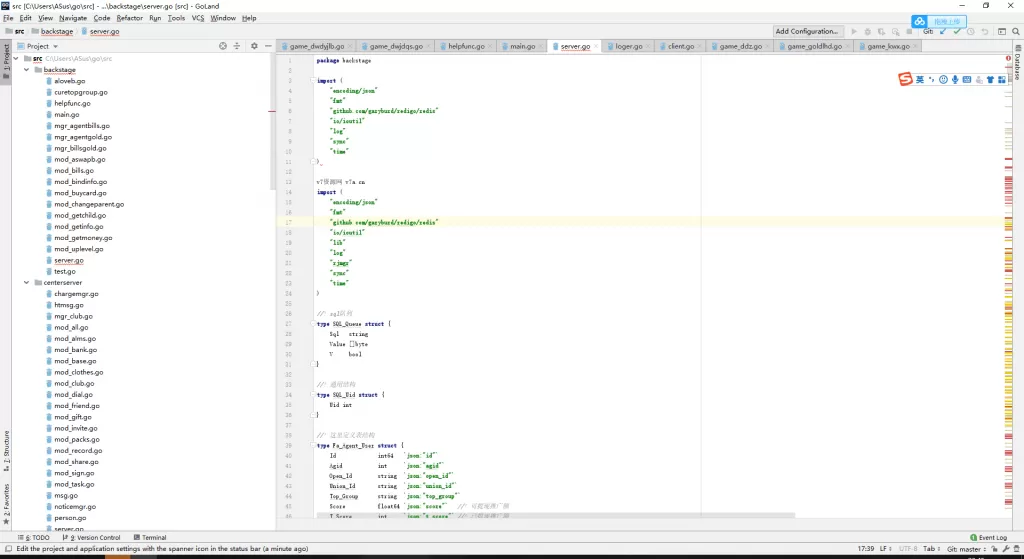
Task: Switch to the client.go editor tab
Action: 680,46
